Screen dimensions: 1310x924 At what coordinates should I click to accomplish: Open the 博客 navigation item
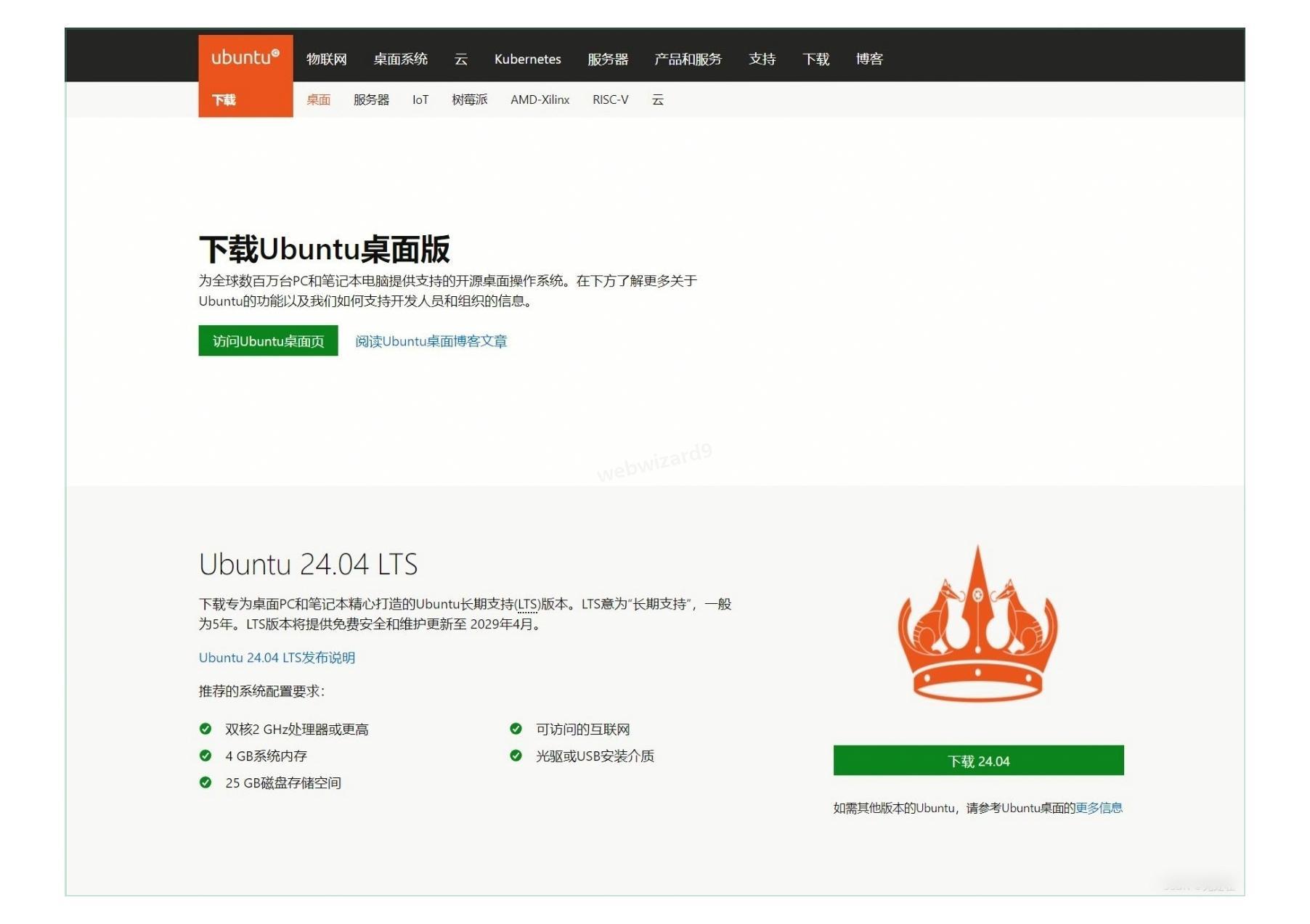click(x=869, y=59)
